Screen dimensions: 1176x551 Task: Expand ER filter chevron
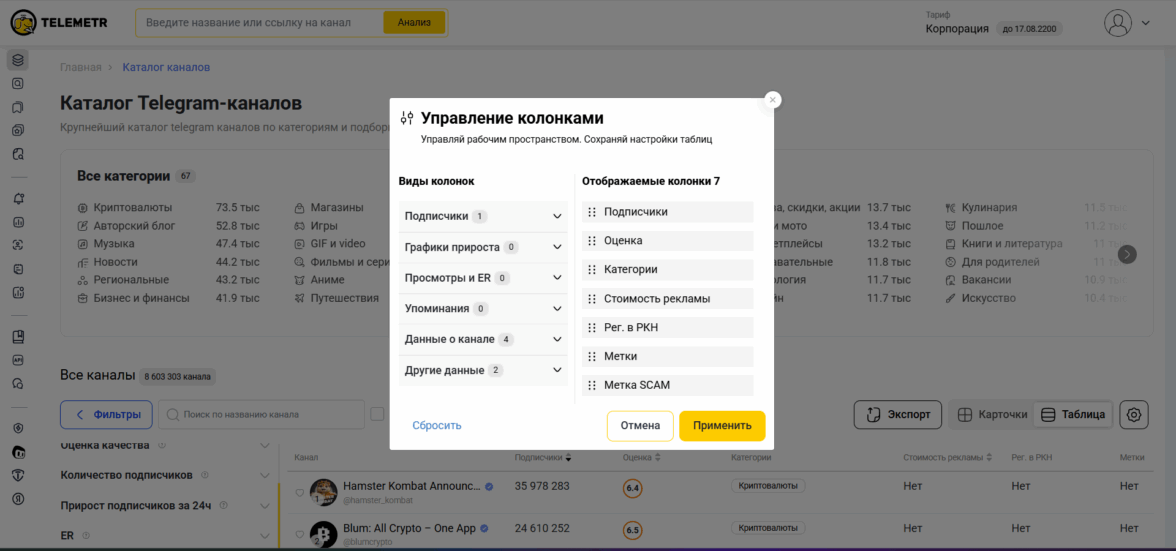point(264,535)
